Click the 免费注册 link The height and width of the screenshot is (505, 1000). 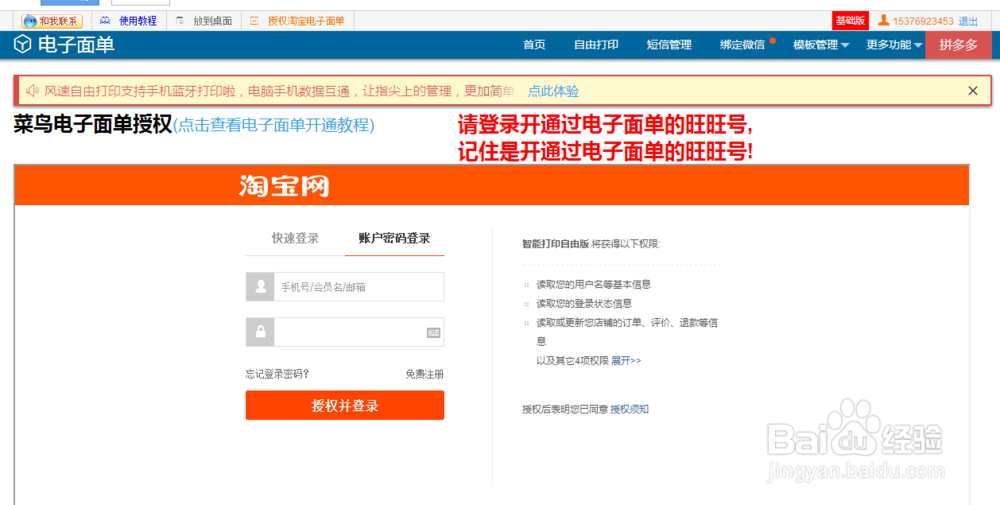coord(425,374)
